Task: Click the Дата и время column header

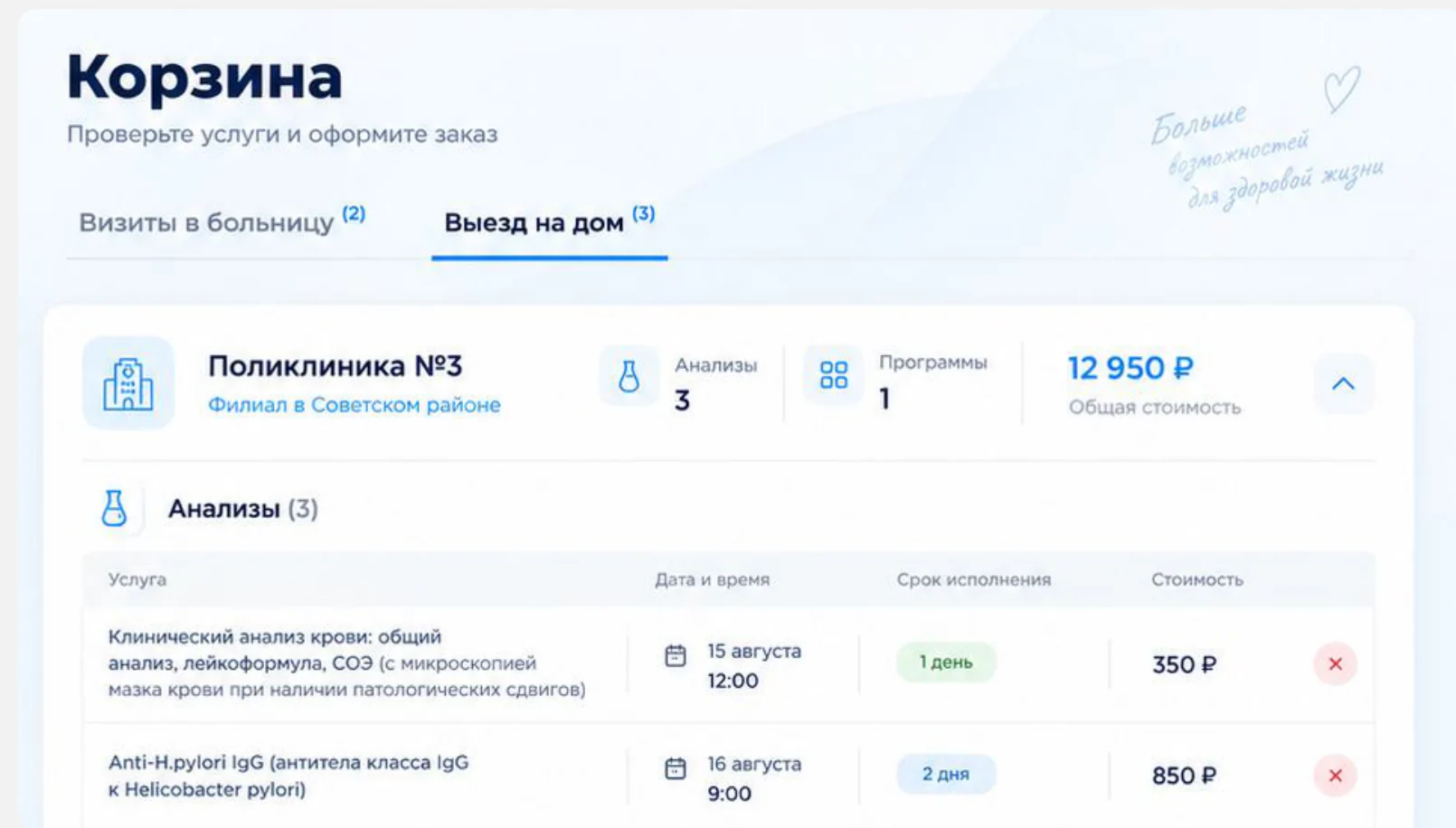Action: point(713,579)
